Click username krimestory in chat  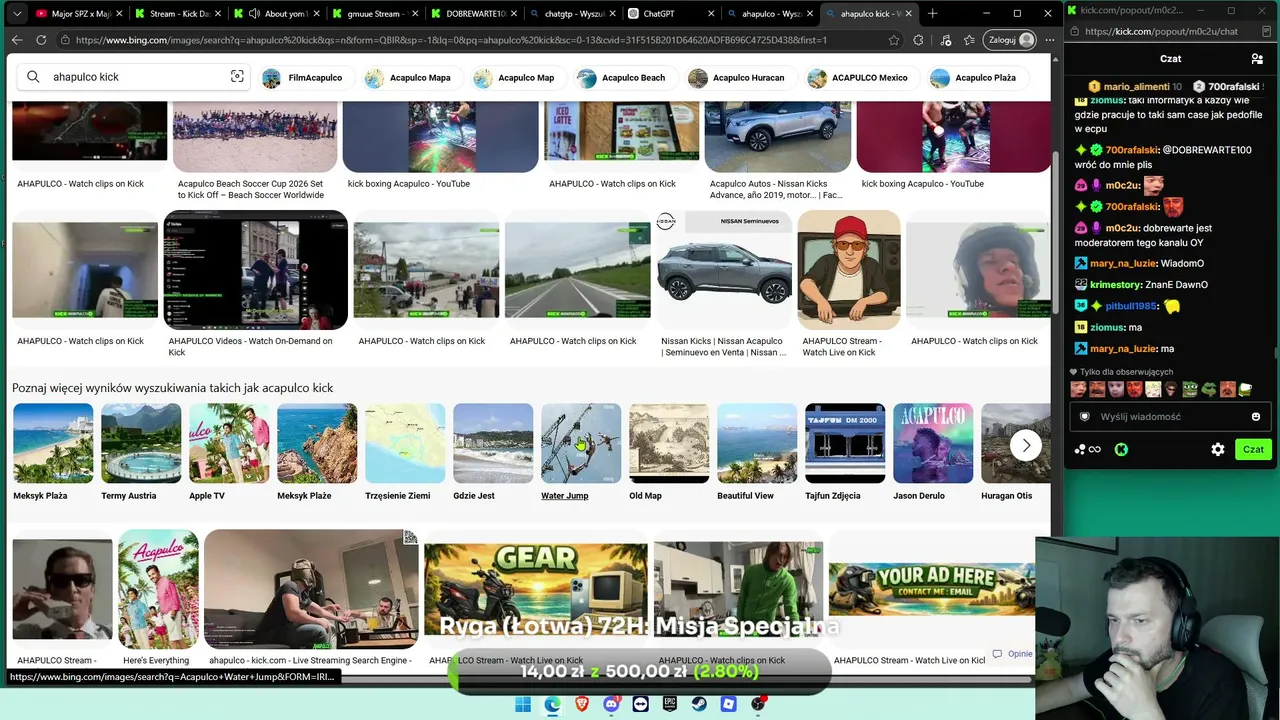click(x=1115, y=285)
